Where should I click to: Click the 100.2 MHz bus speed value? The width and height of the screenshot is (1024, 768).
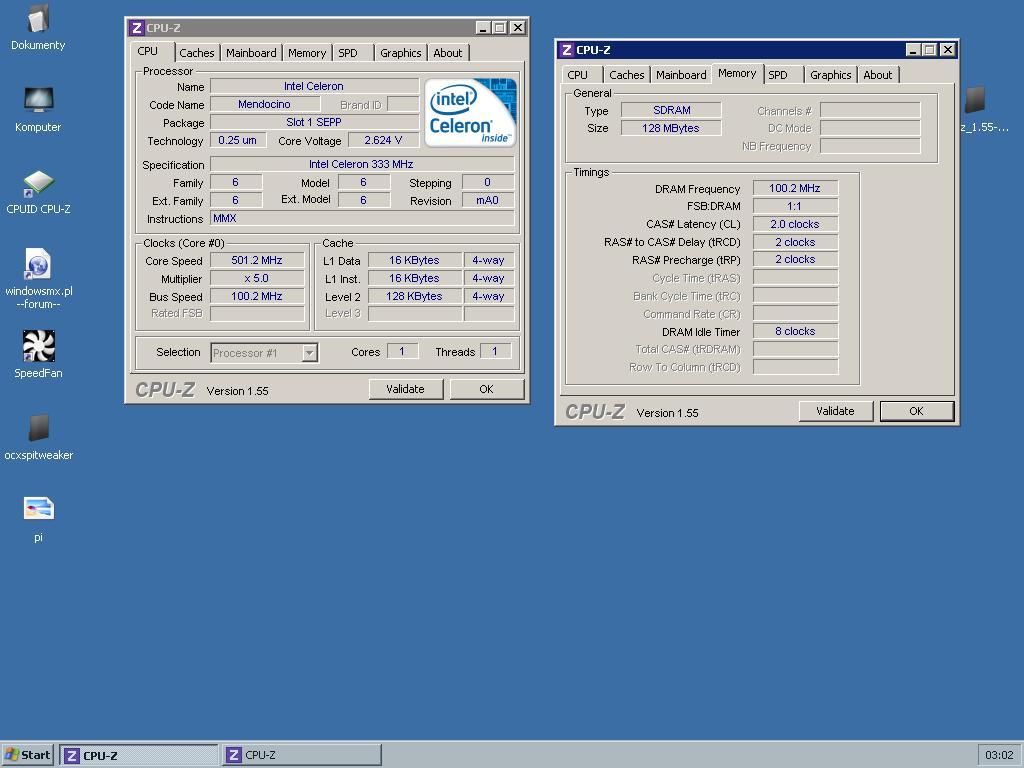[257, 296]
